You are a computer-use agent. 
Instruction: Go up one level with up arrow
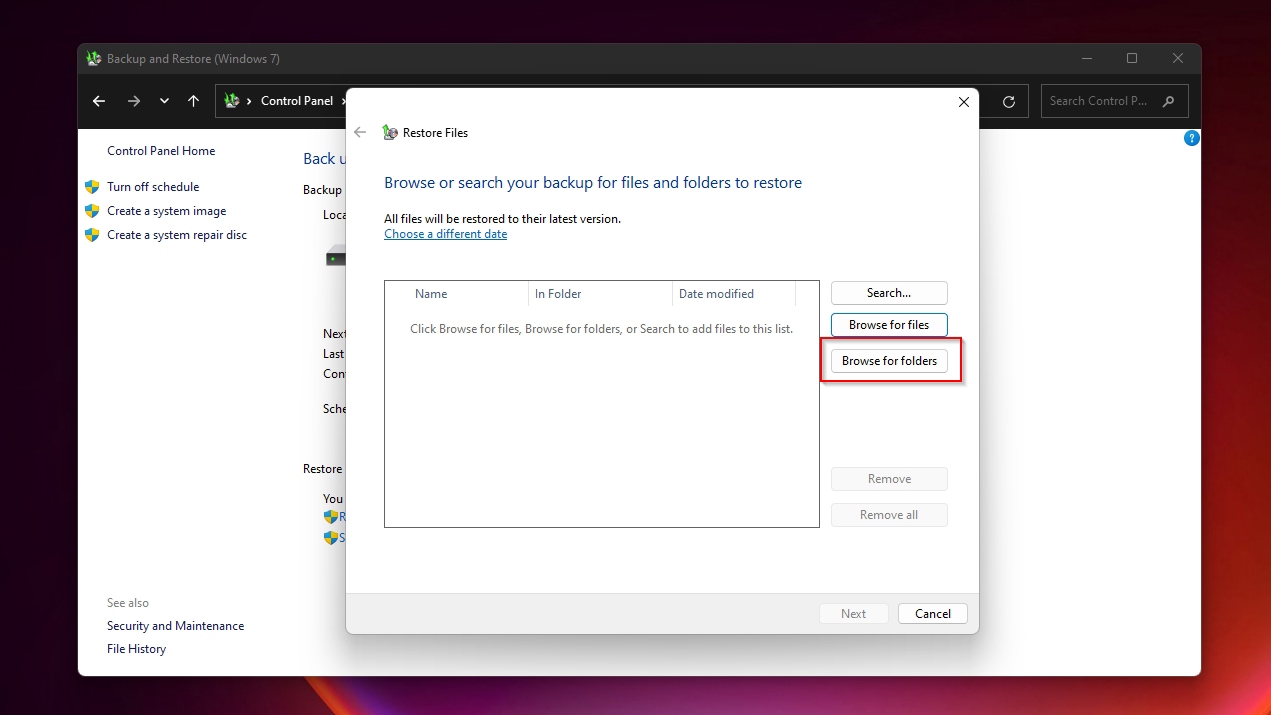tap(194, 101)
